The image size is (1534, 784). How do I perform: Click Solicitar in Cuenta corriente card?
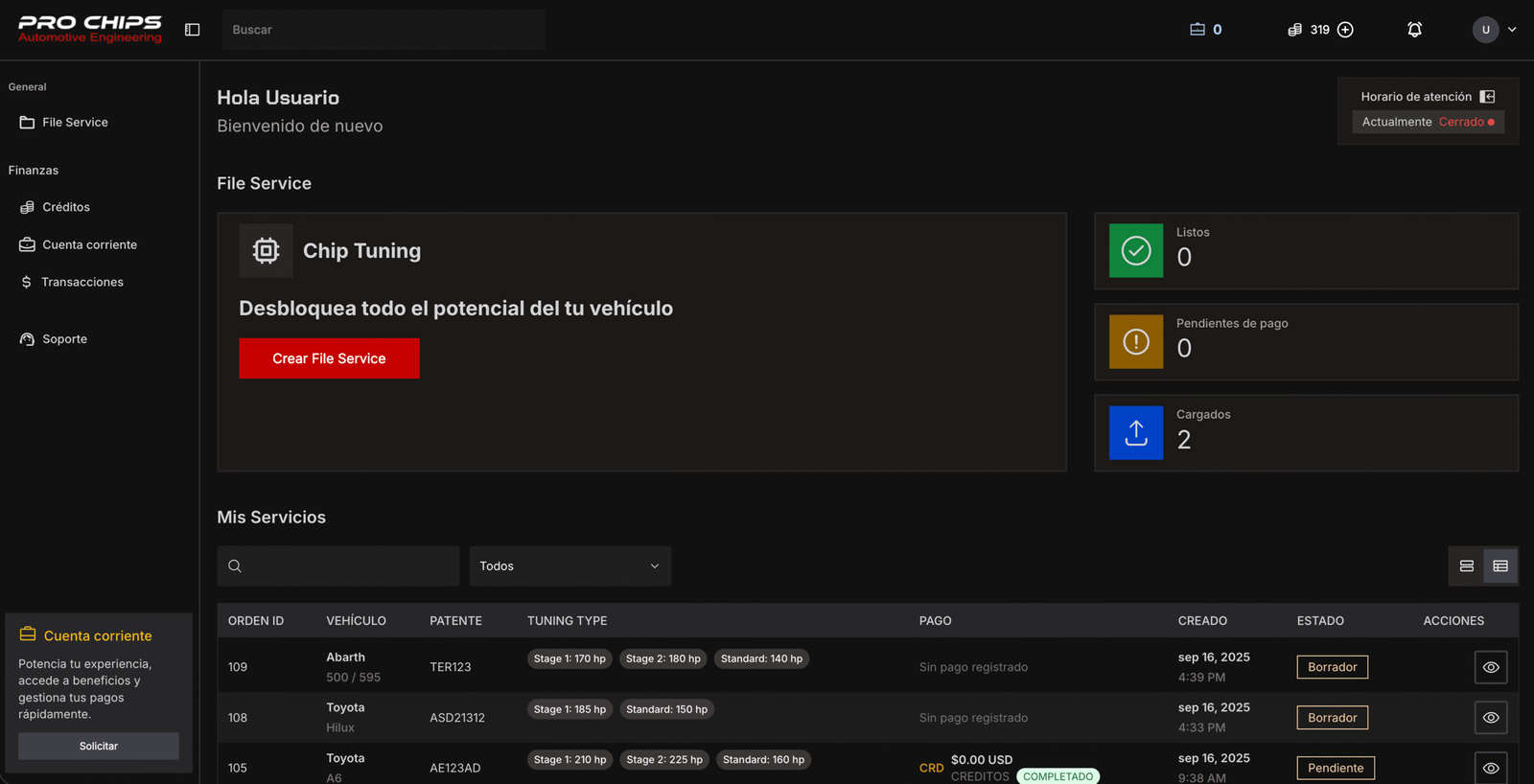[99, 746]
